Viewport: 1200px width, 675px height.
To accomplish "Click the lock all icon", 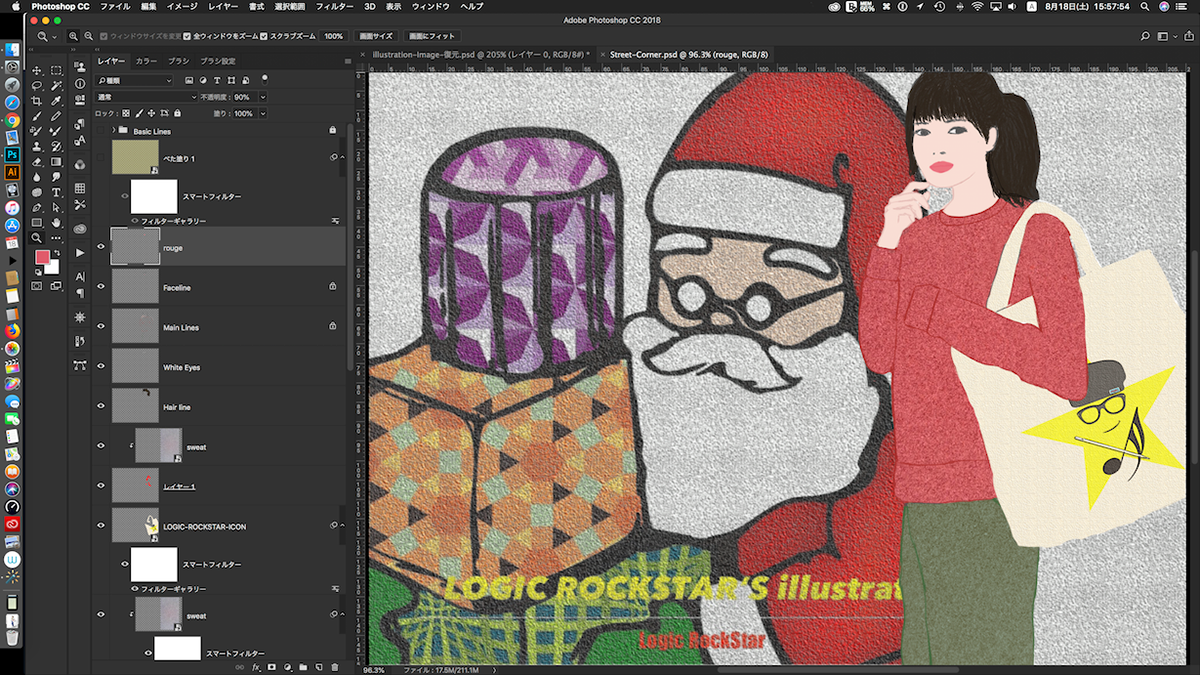I will coord(176,114).
